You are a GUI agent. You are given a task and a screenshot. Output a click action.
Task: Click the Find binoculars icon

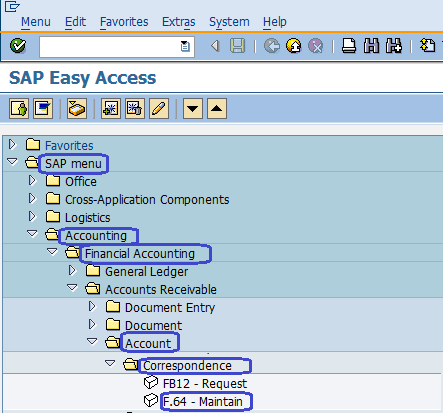(x=371, y=46)
